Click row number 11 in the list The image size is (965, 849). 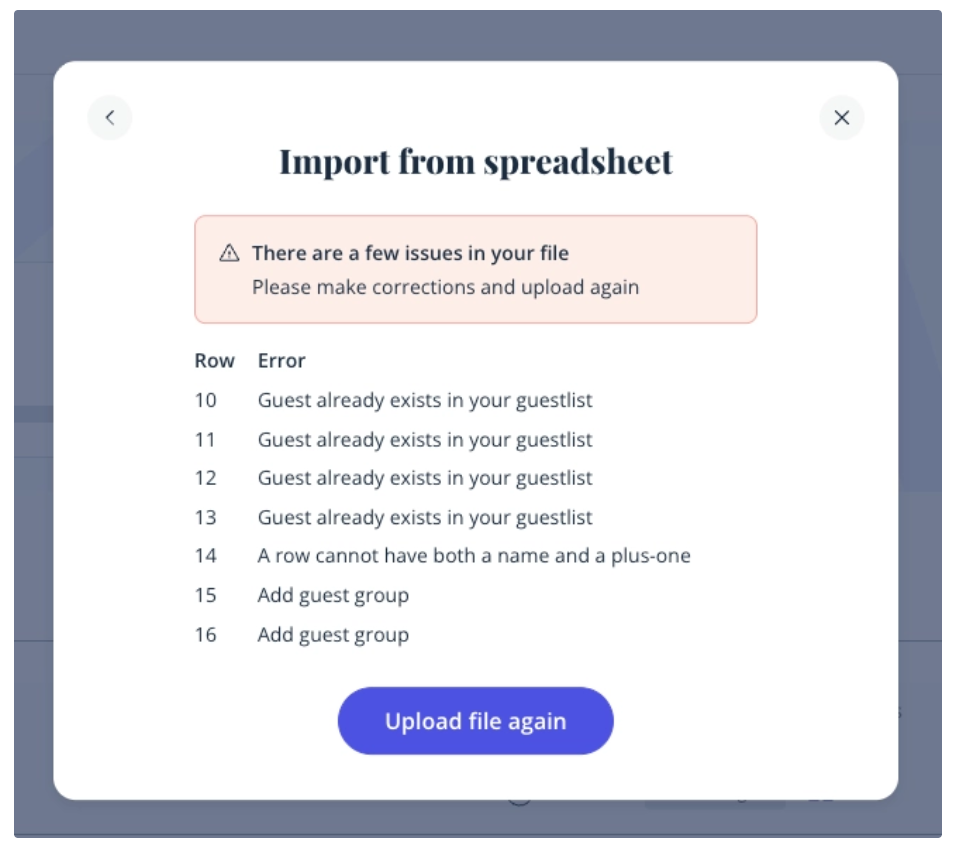click(205, 440)
